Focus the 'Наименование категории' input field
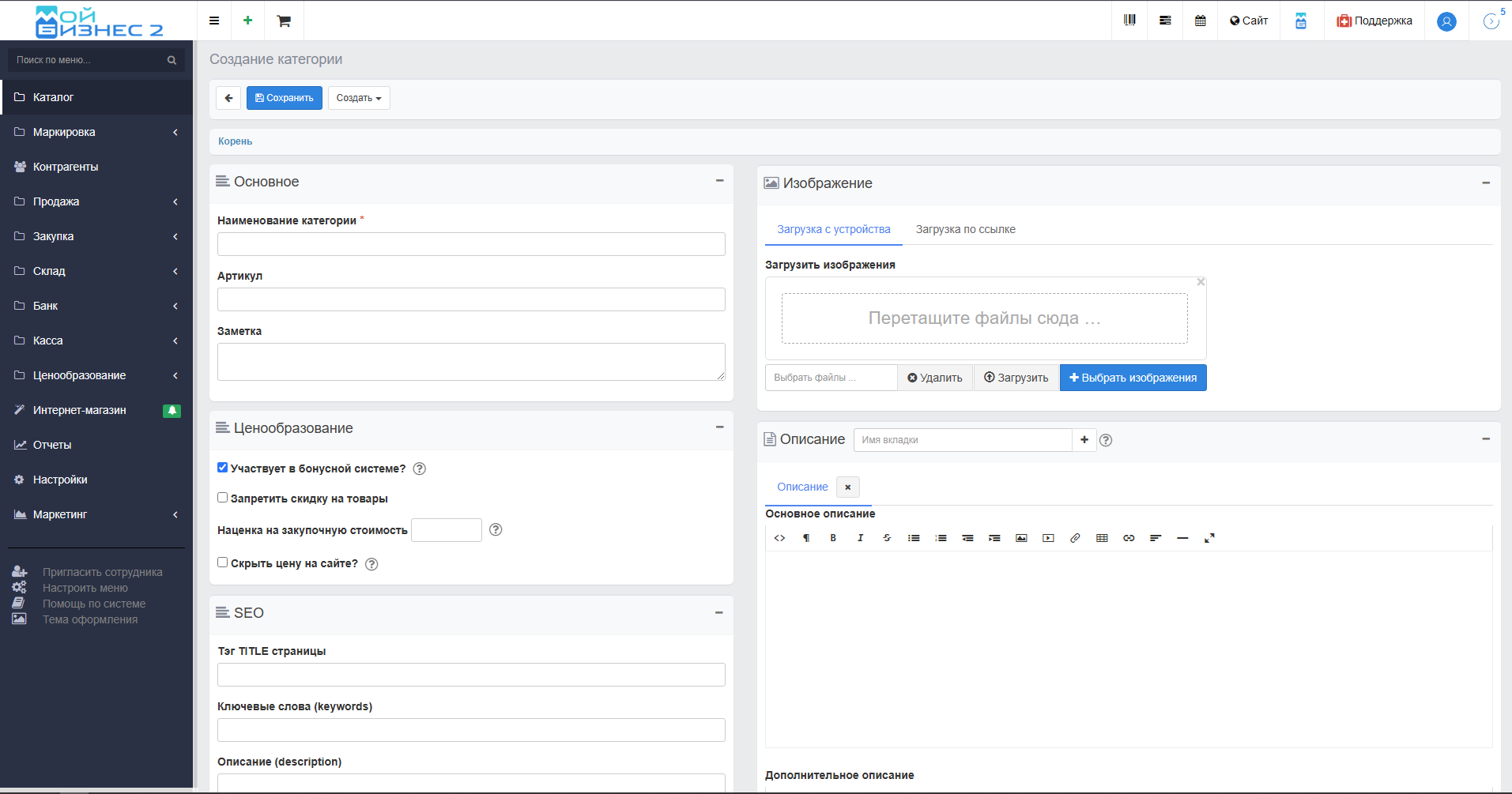 coord(471,244)
